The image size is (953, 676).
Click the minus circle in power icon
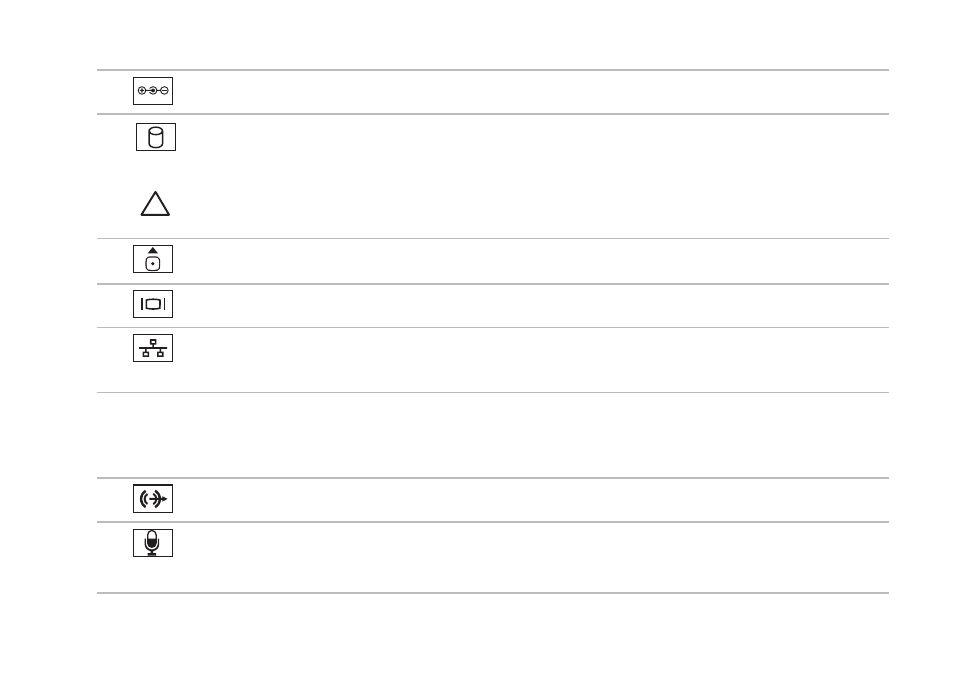point(164,91)
